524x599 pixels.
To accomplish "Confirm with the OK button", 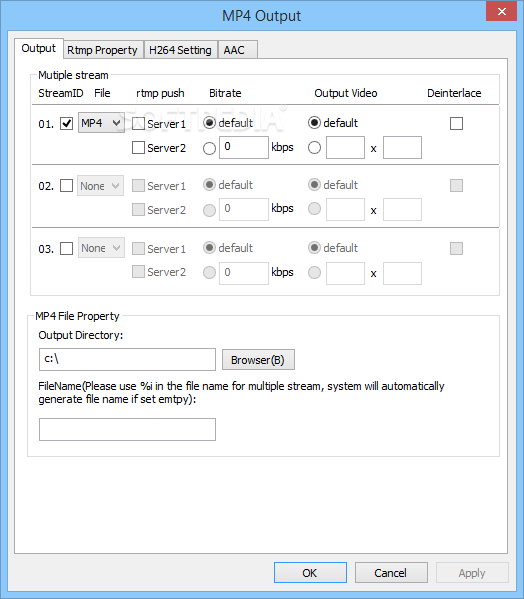I will tap(310, 572).
